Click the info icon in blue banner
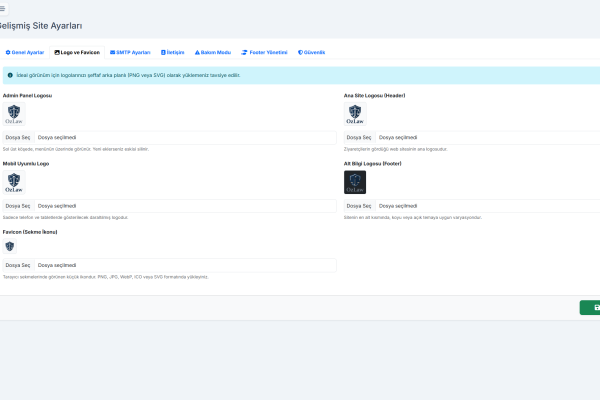The image size is (600, 400). tap(10, 75)
